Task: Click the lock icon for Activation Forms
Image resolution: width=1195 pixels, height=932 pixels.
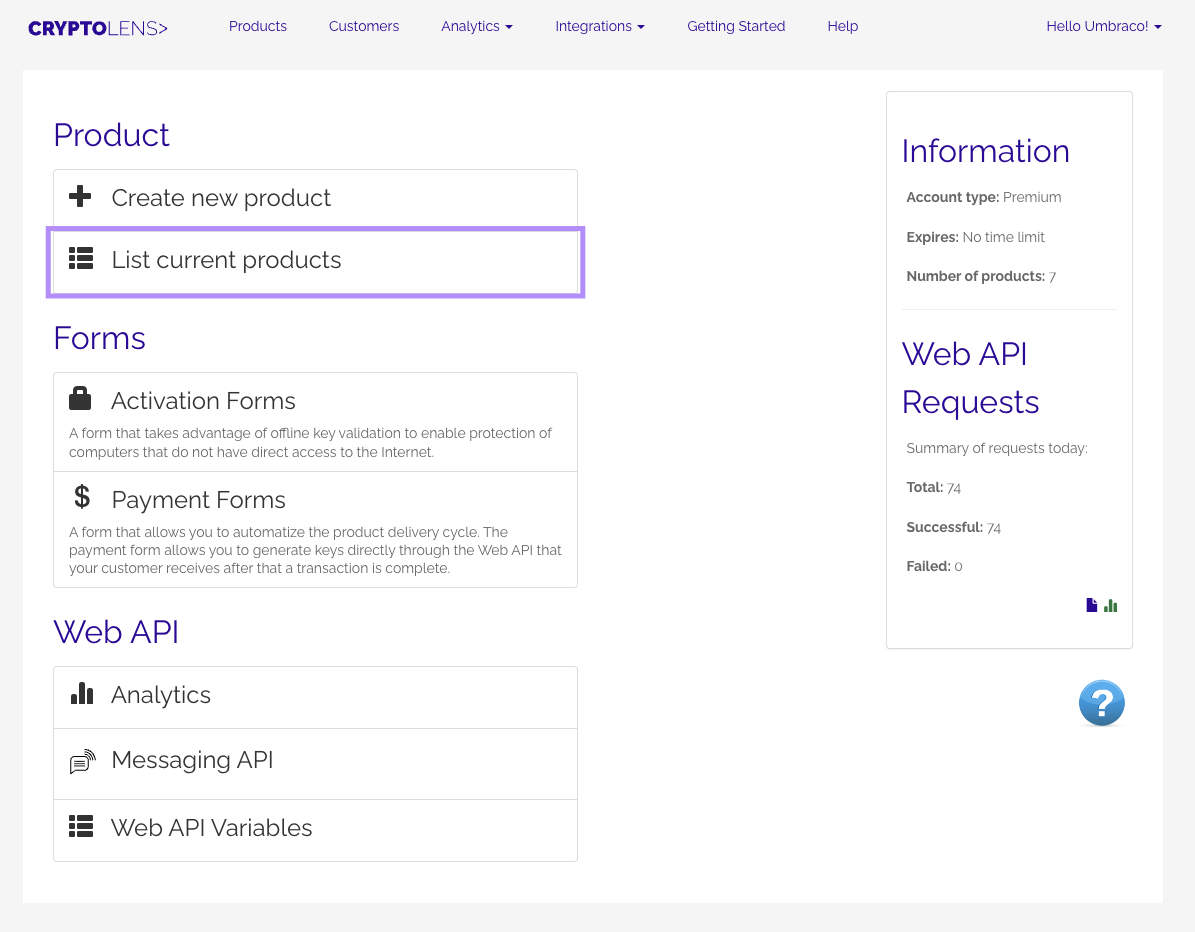Action: [x=80, y=399]
